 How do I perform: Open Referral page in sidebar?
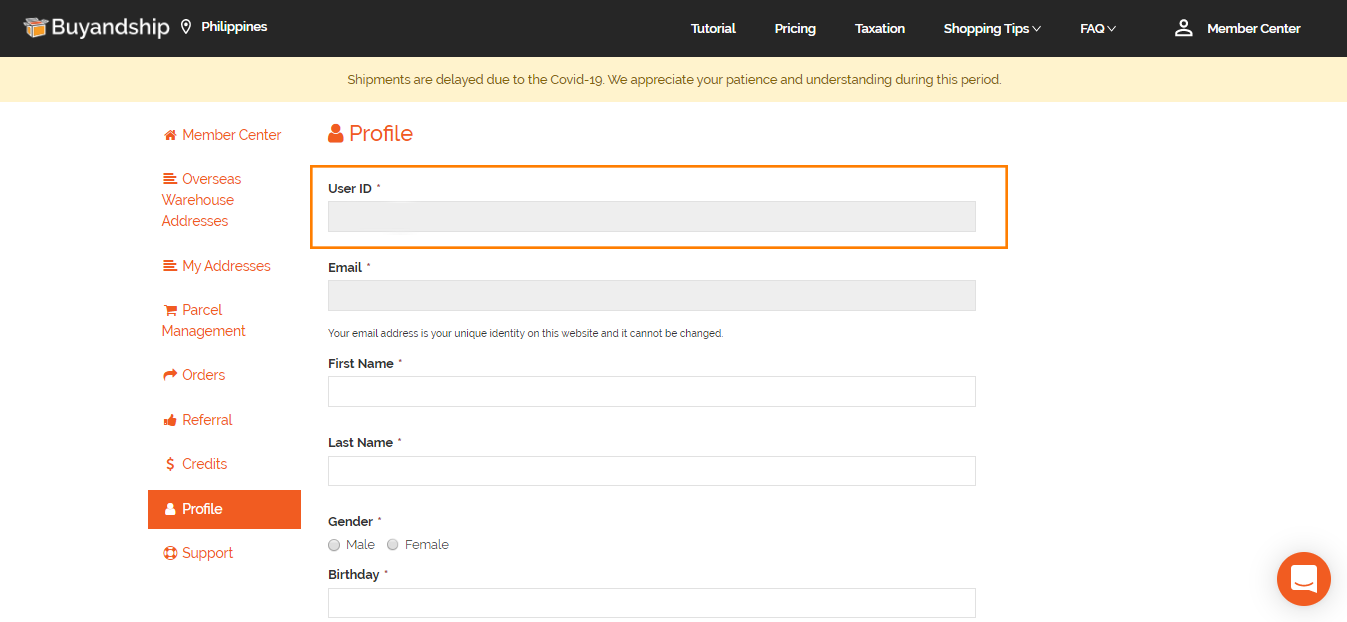click(x=207, y=420)
